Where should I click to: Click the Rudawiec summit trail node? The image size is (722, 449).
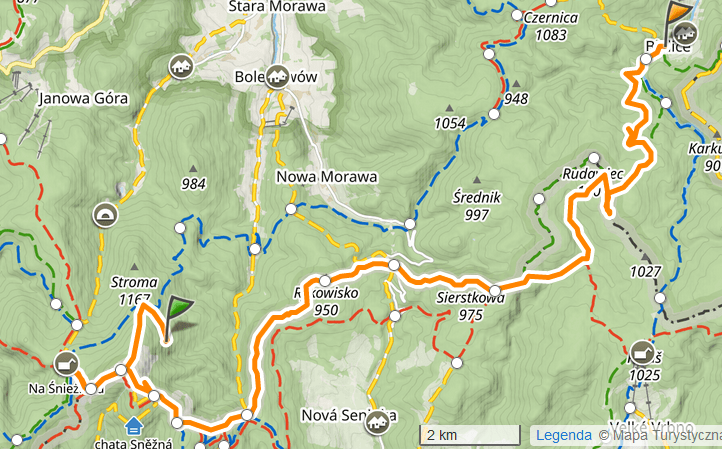click(x=594, y=158)
